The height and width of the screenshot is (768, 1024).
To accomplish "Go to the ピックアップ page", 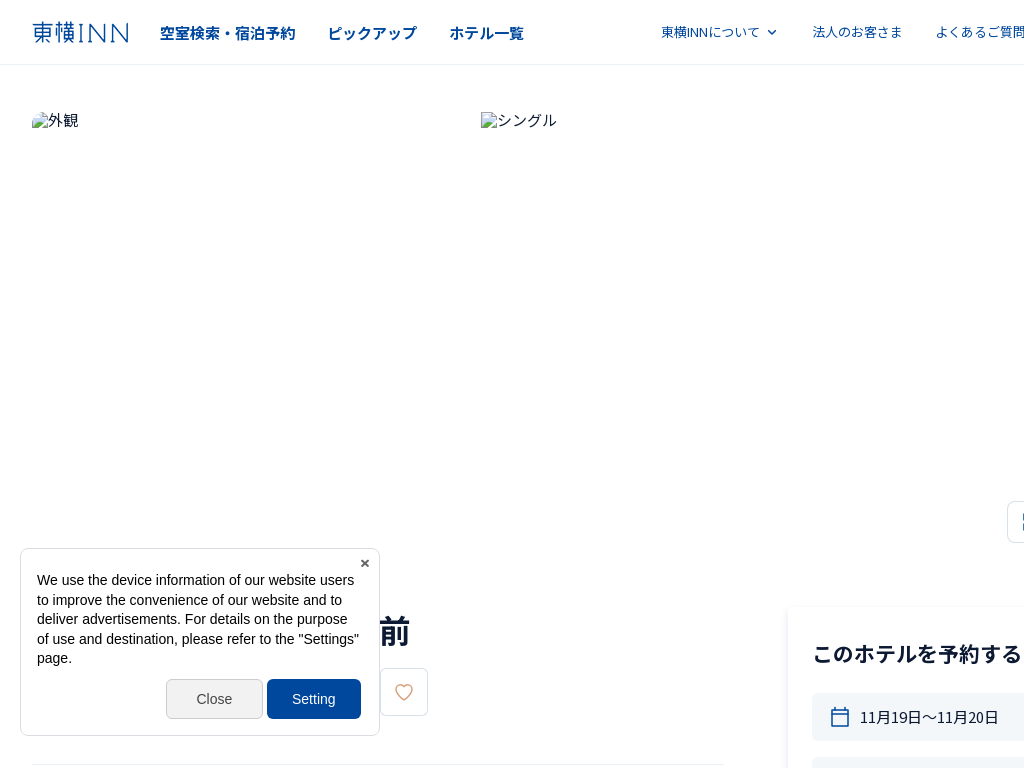I will click(372, 33).
